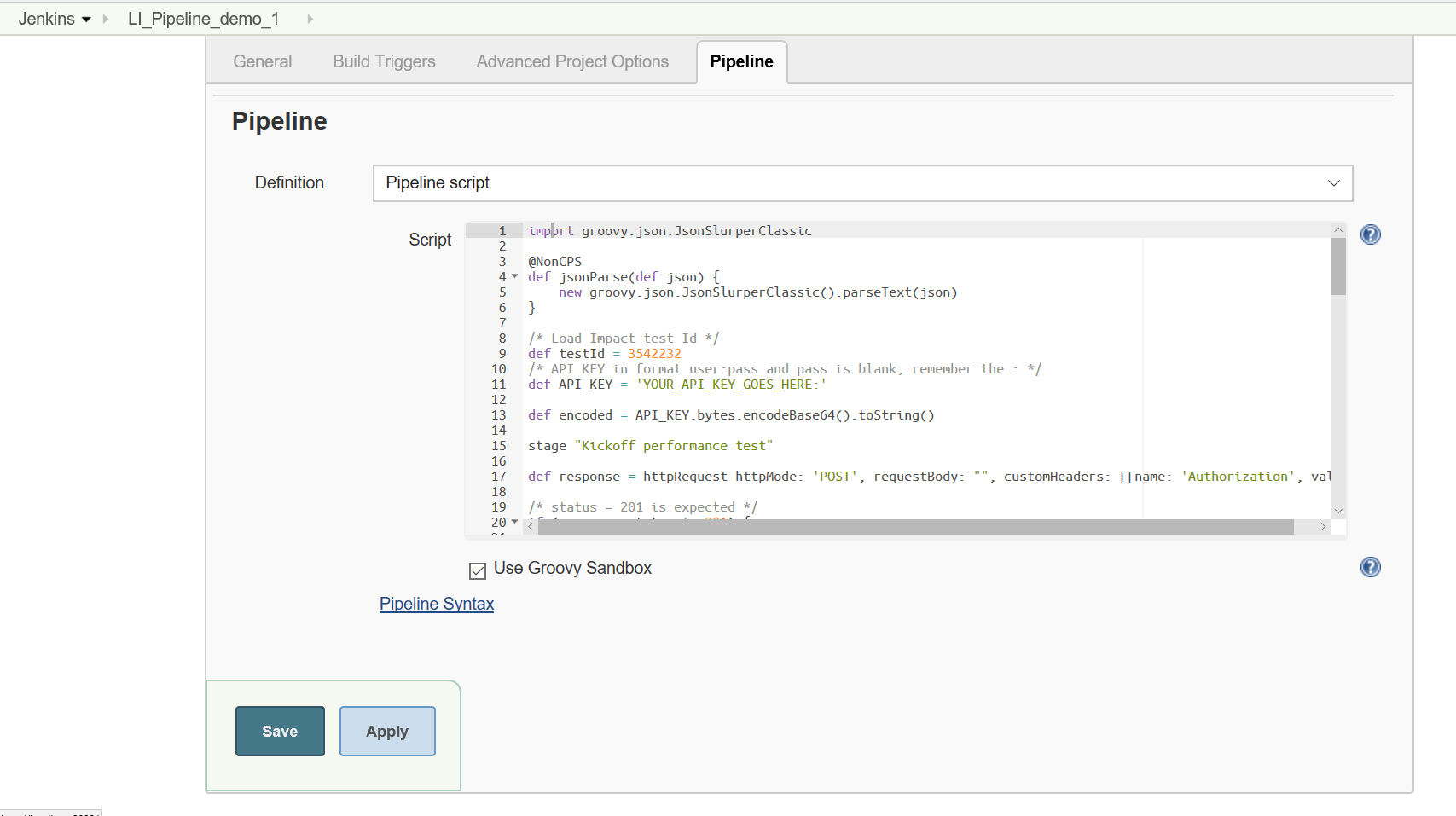Open the Definition dropdown showing Pipeline script
This screenshot has height=816, width=1456.
862,183
